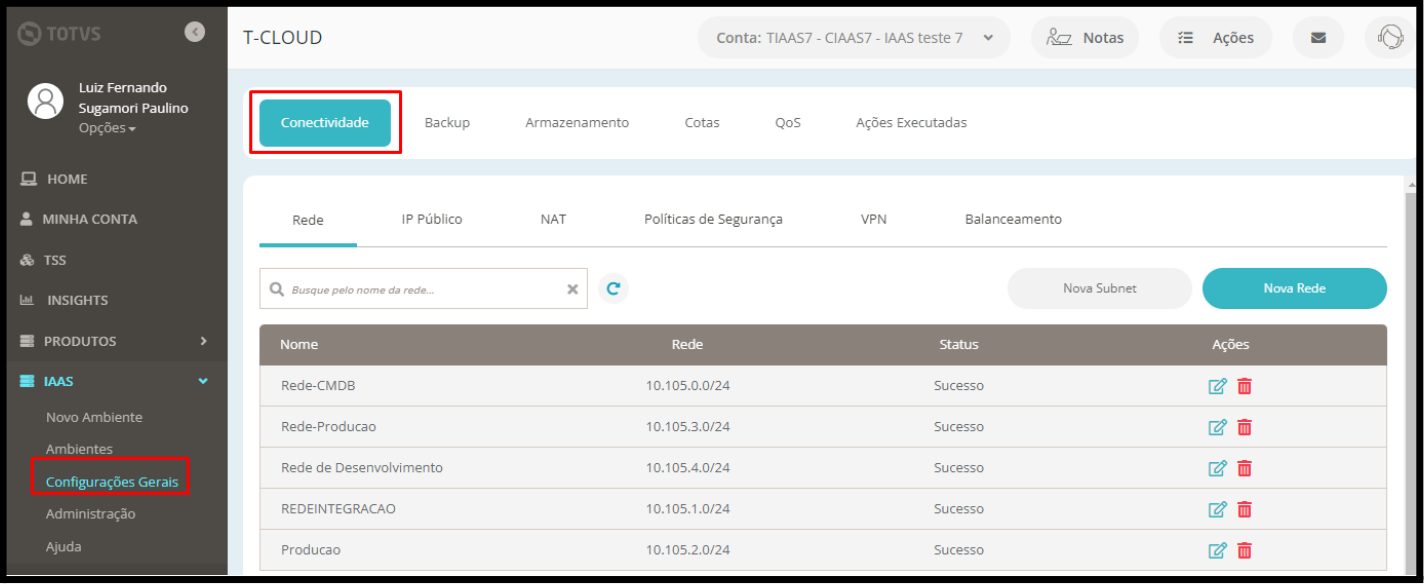Clear the network search with the X icon

(573, 289)
